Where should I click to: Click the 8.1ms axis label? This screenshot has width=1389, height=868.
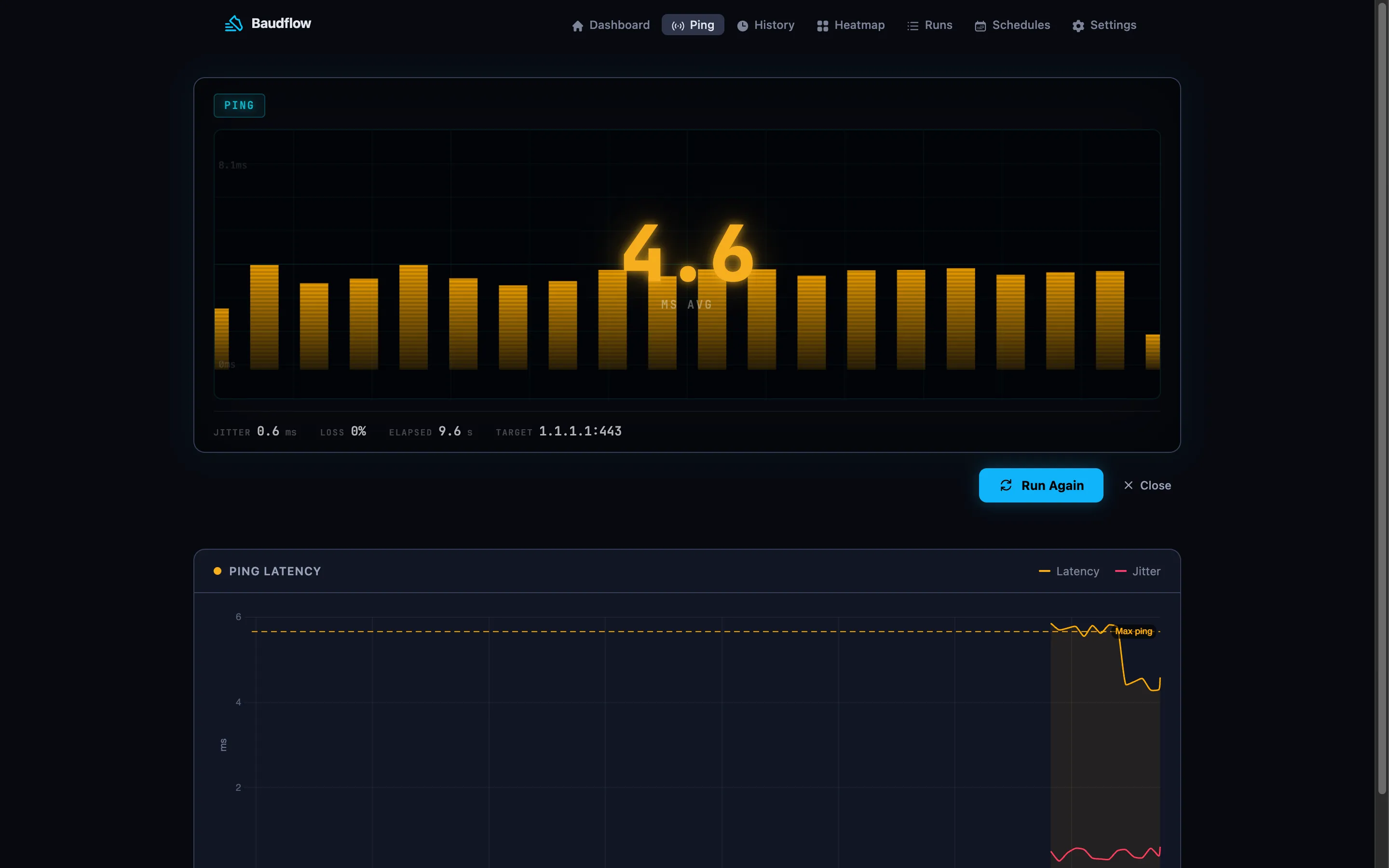click(232, 165)
